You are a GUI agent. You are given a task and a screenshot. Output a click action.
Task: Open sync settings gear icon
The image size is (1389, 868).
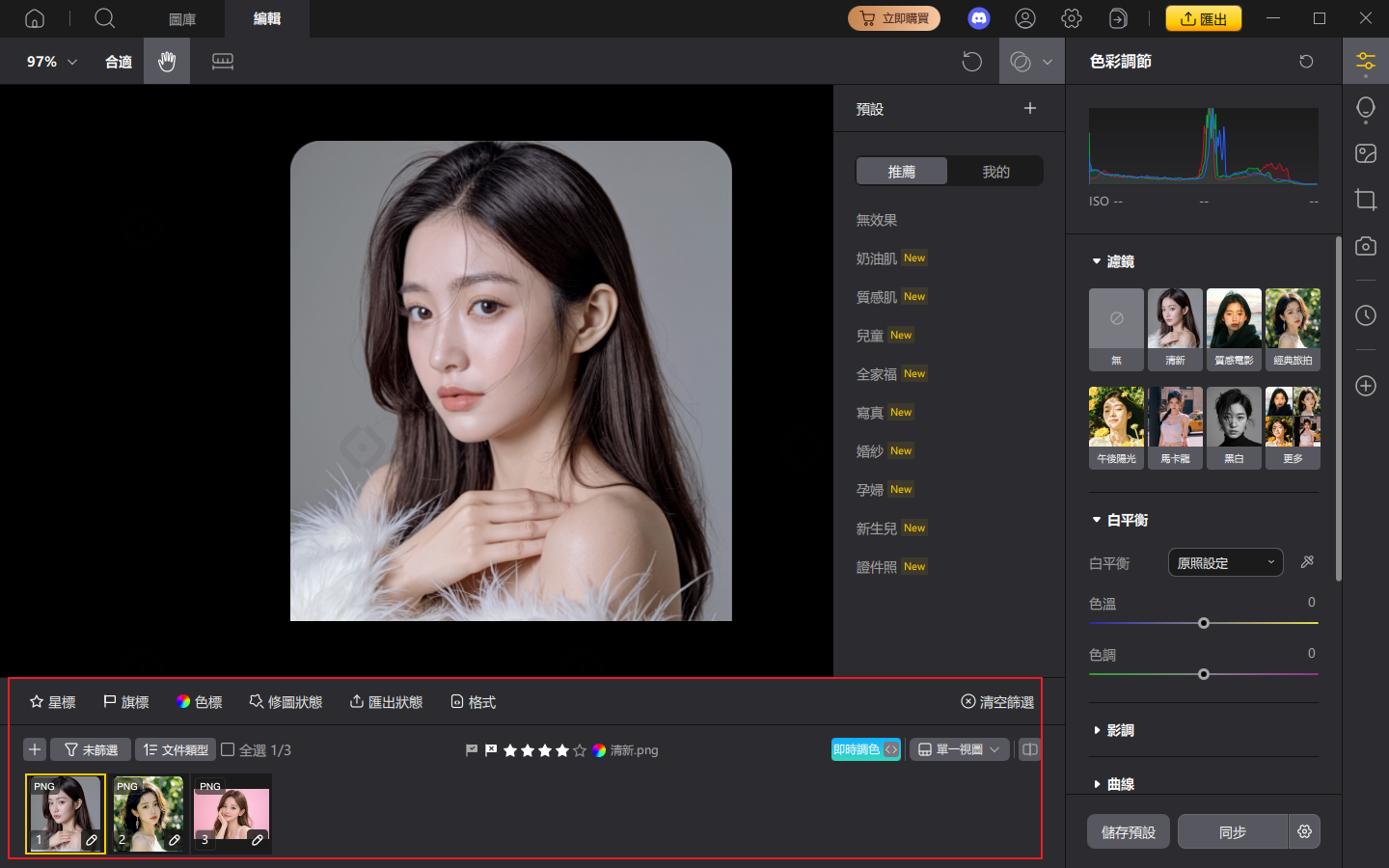tap(1304, 831)
